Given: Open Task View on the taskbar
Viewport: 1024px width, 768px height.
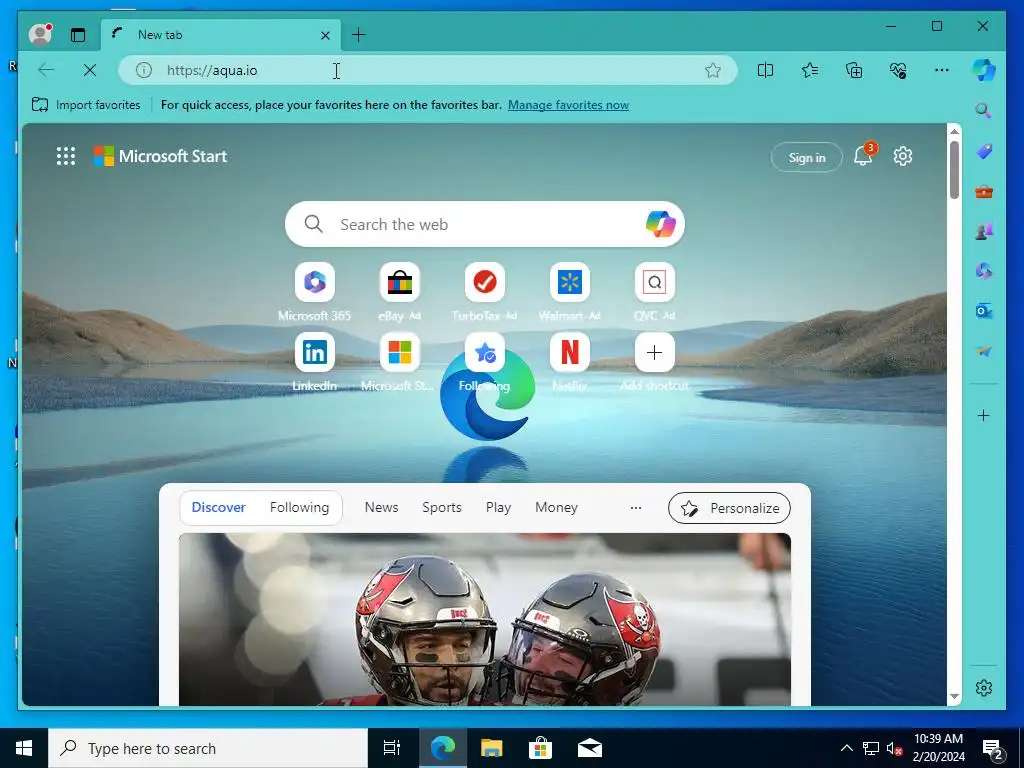Looking at the screenshot, I should (x=392, y=748).
